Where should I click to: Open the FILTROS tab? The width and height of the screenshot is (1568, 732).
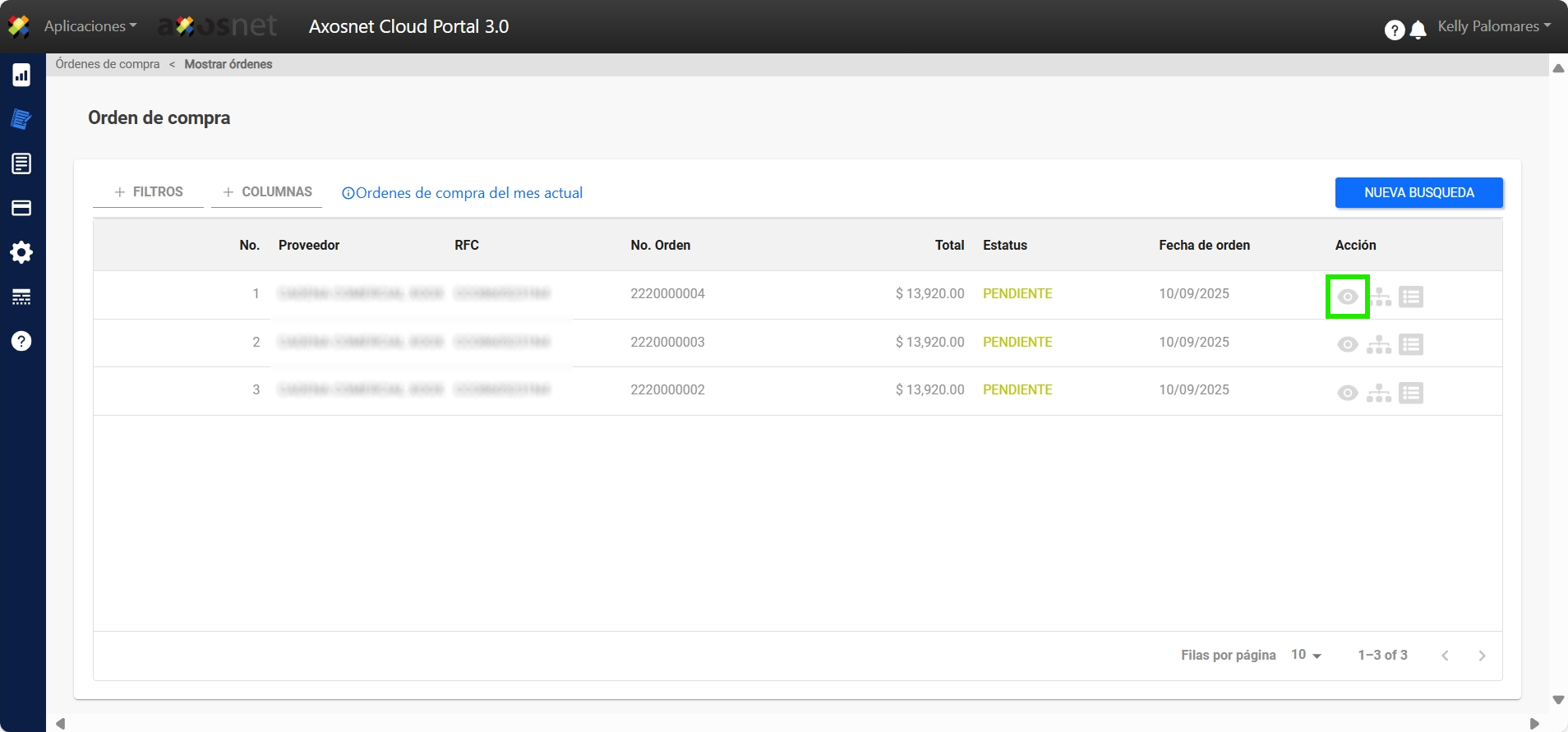(x=149, y=192)
